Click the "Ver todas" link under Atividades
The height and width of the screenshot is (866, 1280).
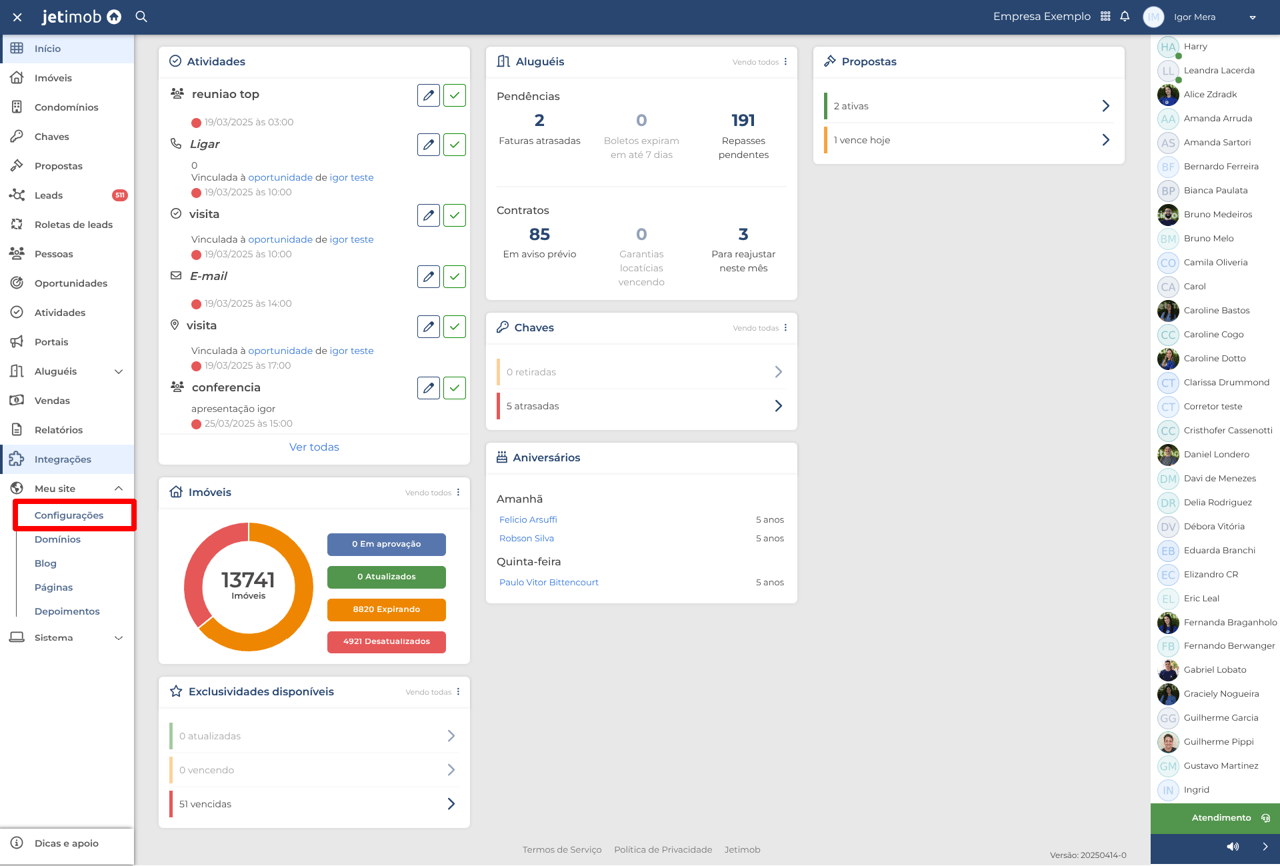pyautogui.click(x=314, y=447)
